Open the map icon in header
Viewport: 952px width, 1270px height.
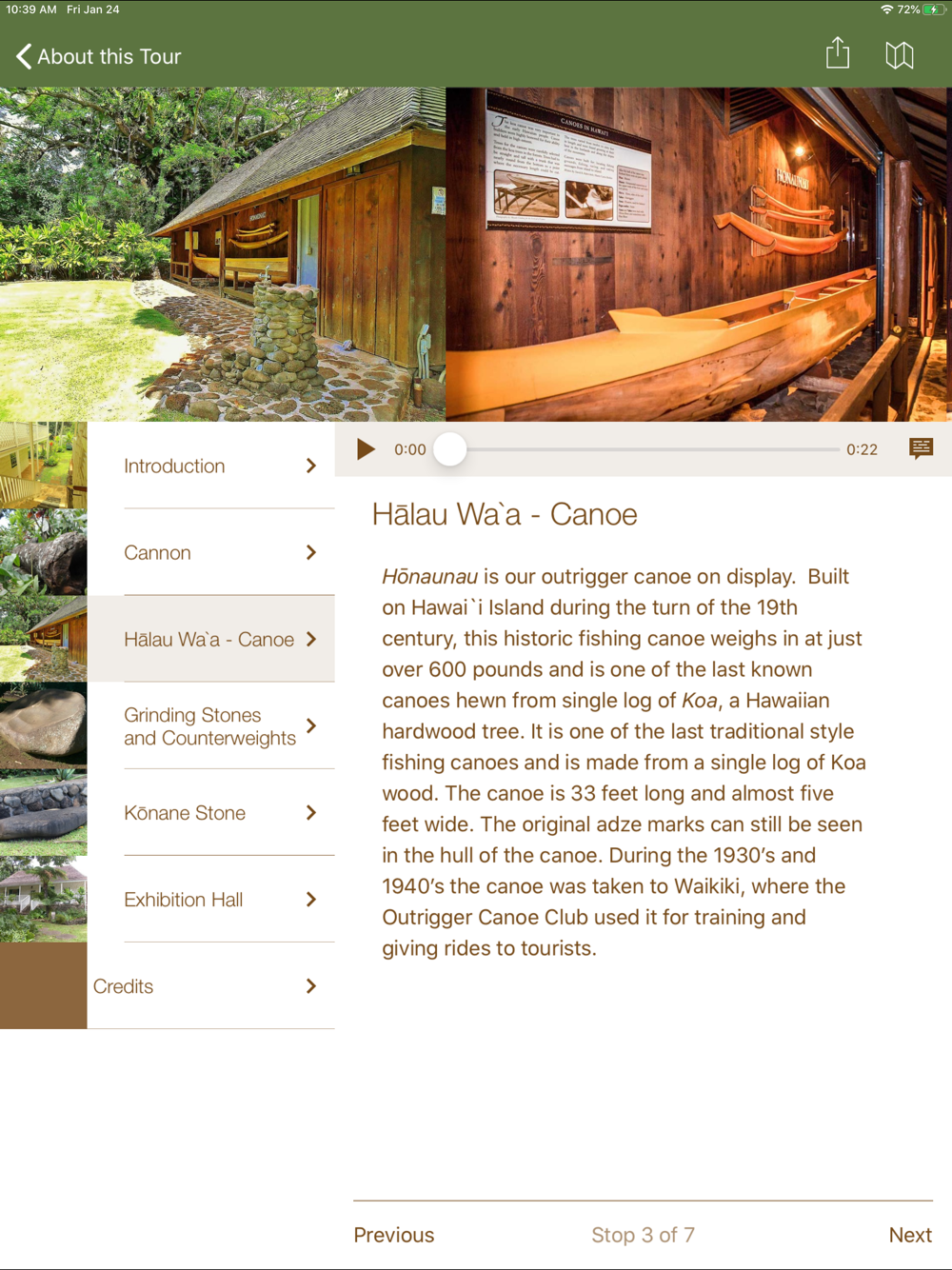pos(900,55)
